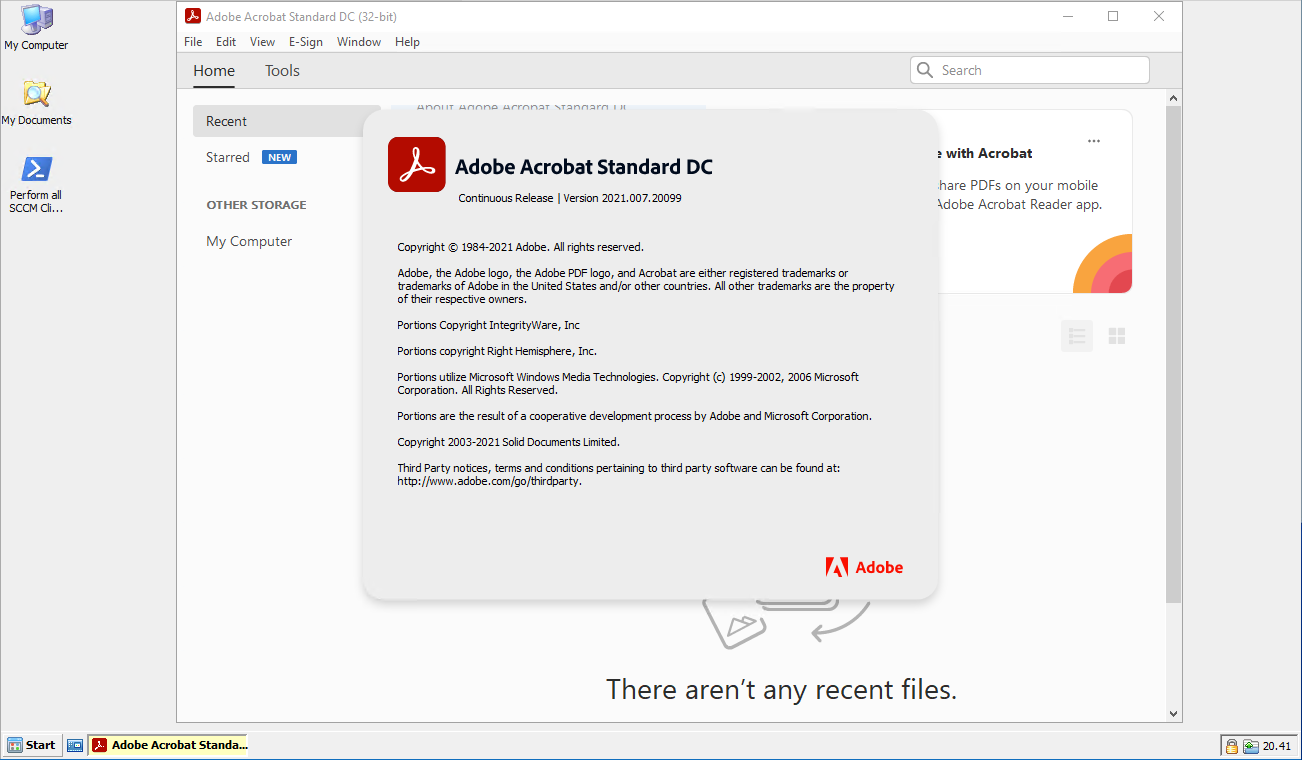1302x760 pixels.
Task: Click the search magnifier icon
Action: pyautogui.click(x=925, y=70)
